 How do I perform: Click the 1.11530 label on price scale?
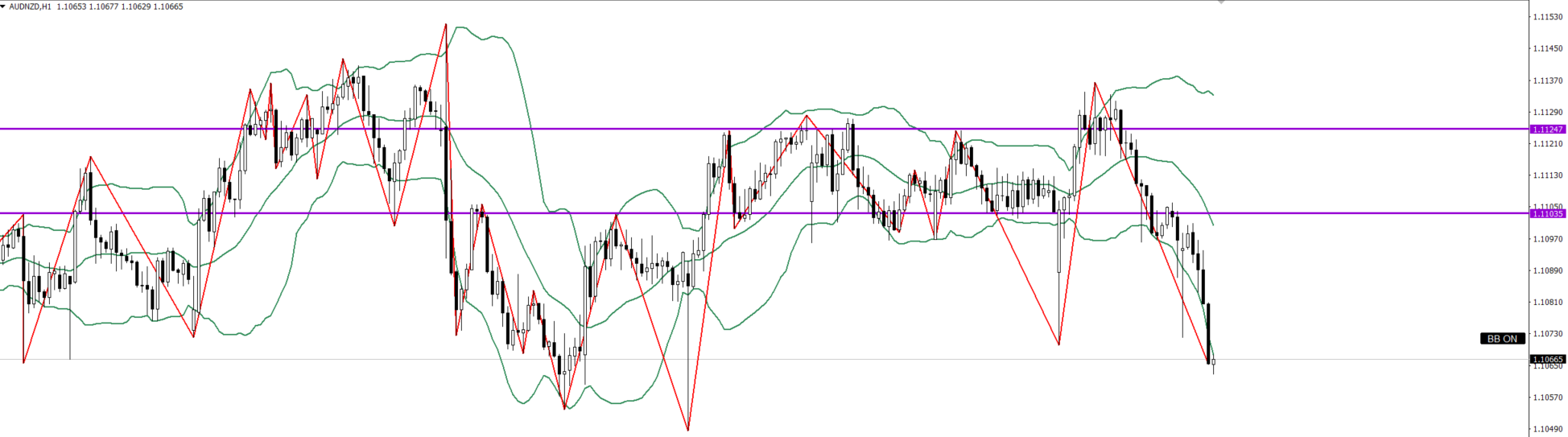(1548, 17)
